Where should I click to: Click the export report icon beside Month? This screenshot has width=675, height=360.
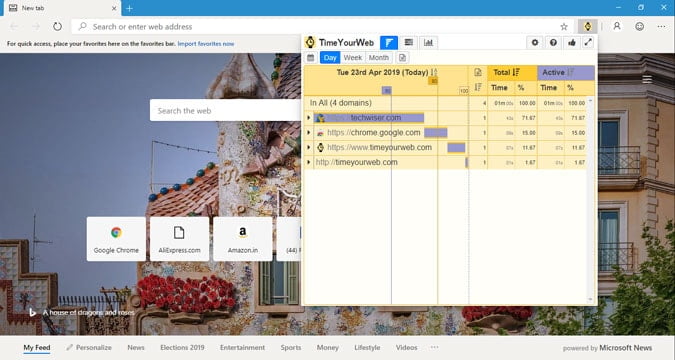402,58
